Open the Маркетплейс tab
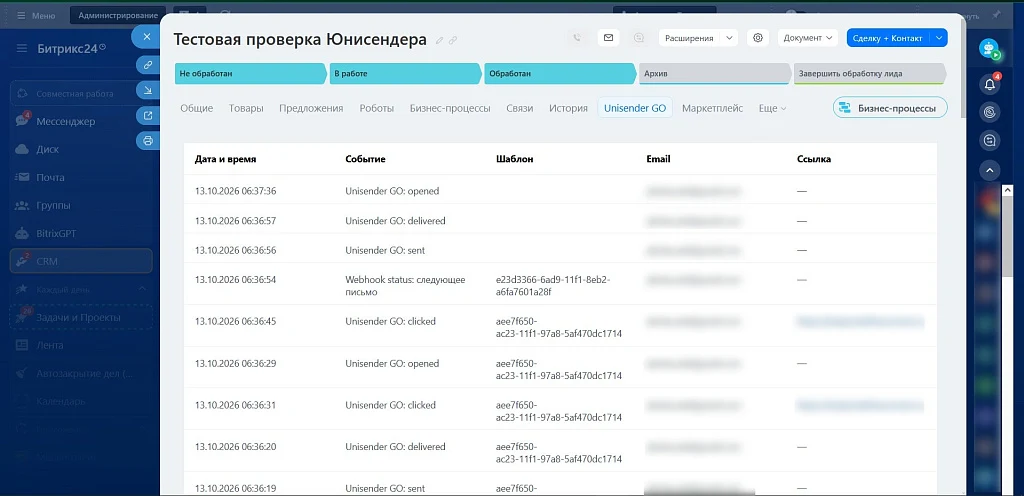 click(x=712, y=108)
